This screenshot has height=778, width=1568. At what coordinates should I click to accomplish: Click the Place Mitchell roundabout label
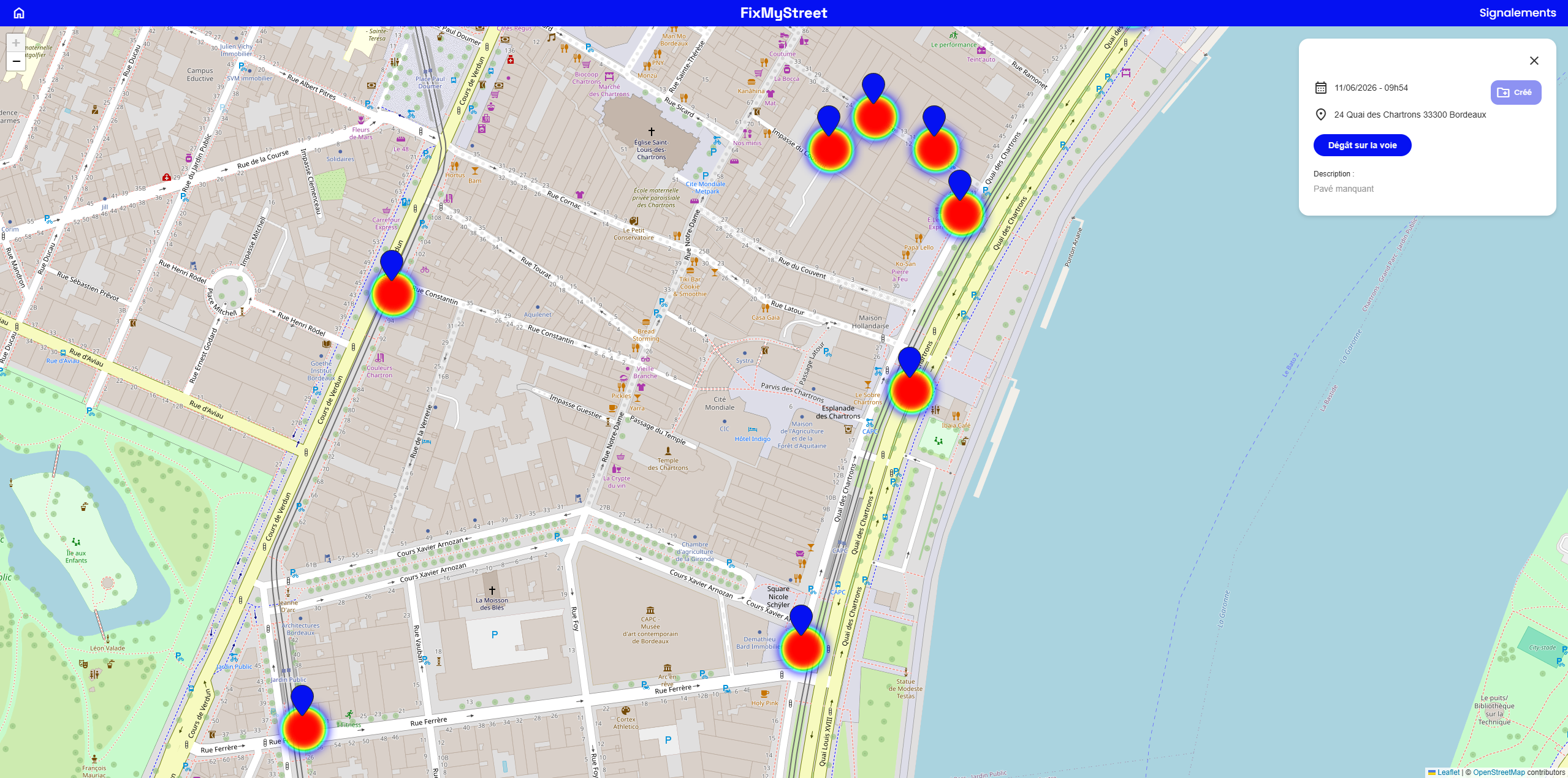[221, 303]
